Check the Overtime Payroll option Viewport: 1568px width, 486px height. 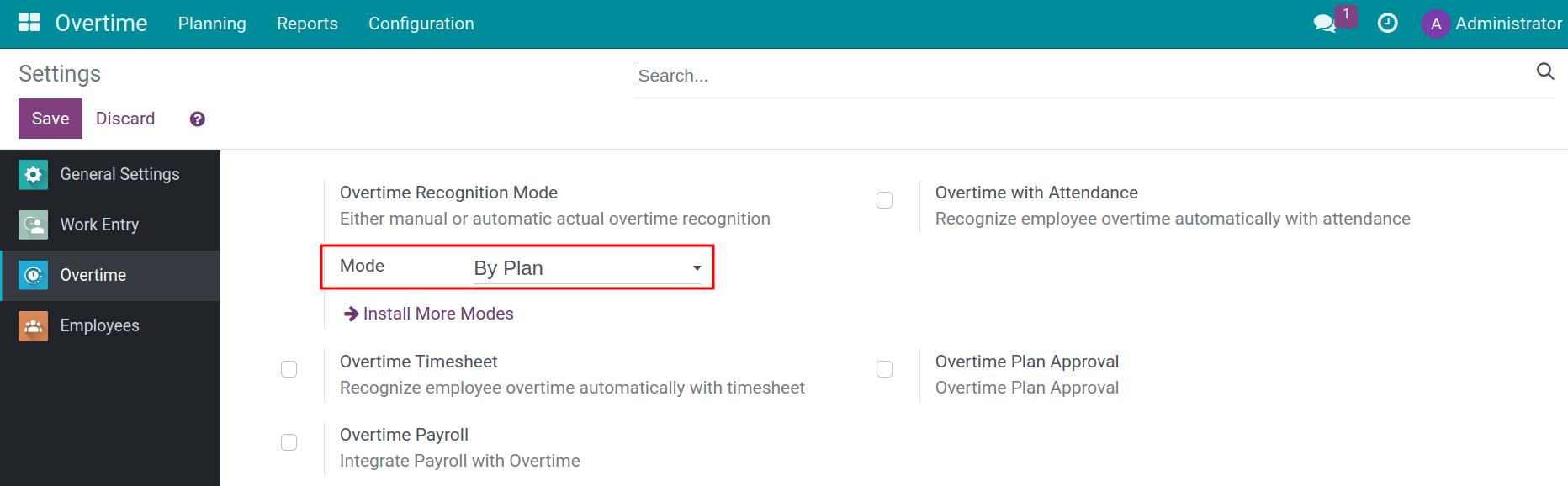[x=289, y=442]
